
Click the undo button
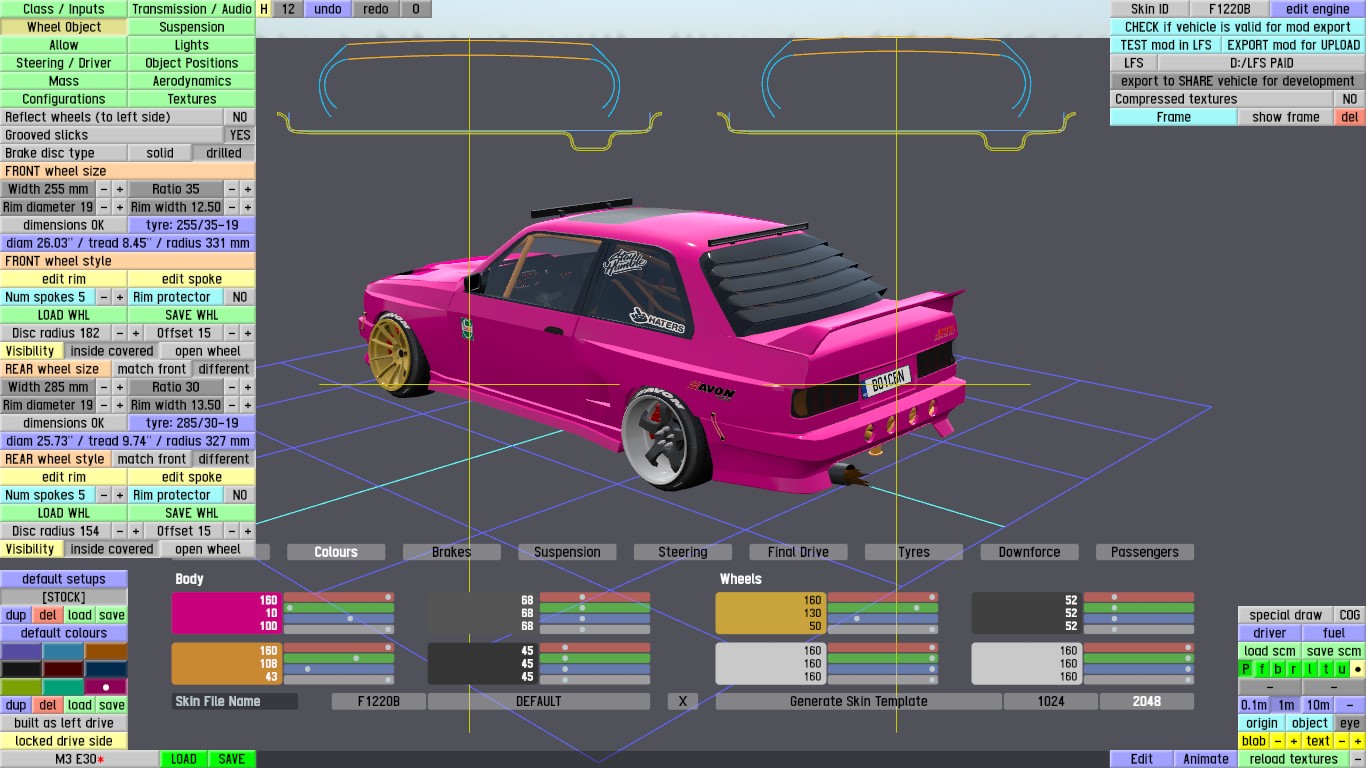(328, 9)
